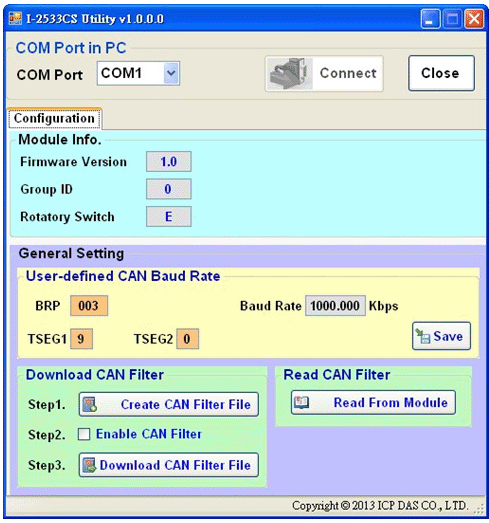Select the BRP input field
Image resolution: width=489 pixels, height=523 pixels.
(89, 306)
